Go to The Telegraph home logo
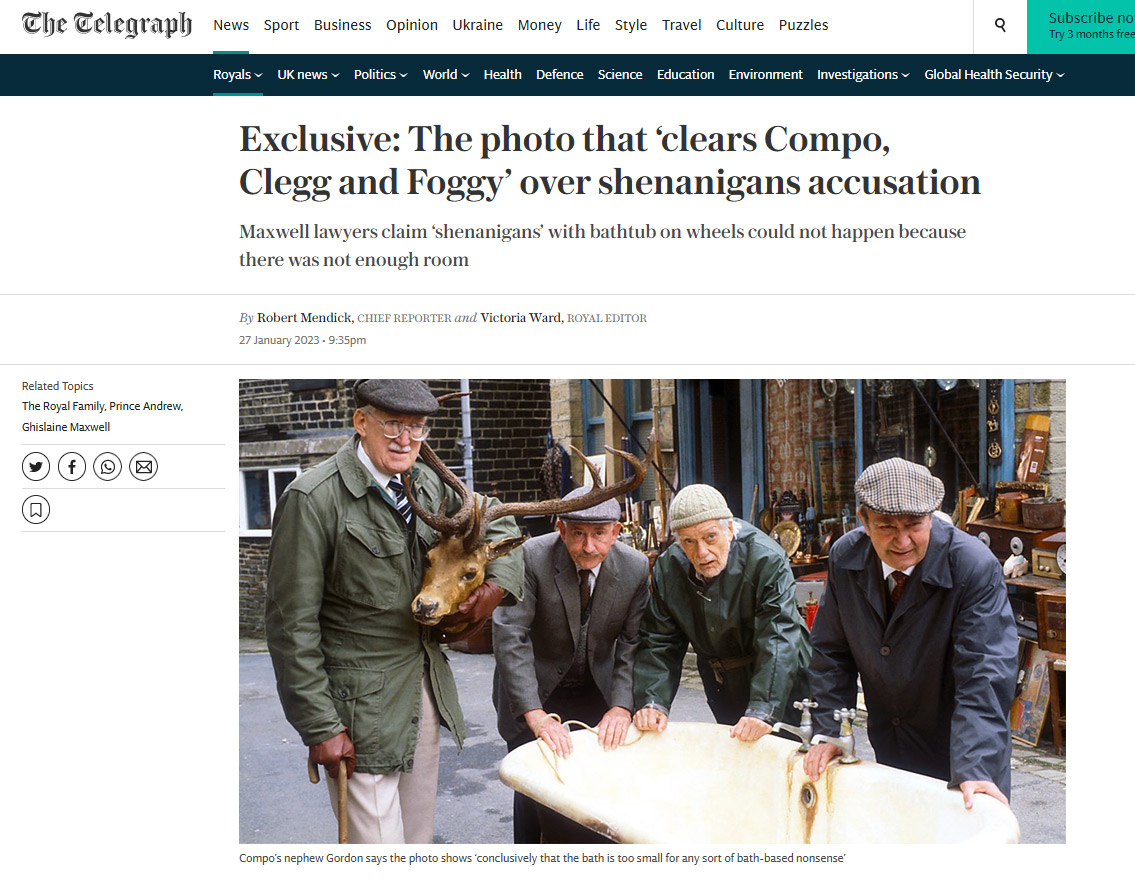This screenshot has width=1135, height=888. tap(107, 25)
